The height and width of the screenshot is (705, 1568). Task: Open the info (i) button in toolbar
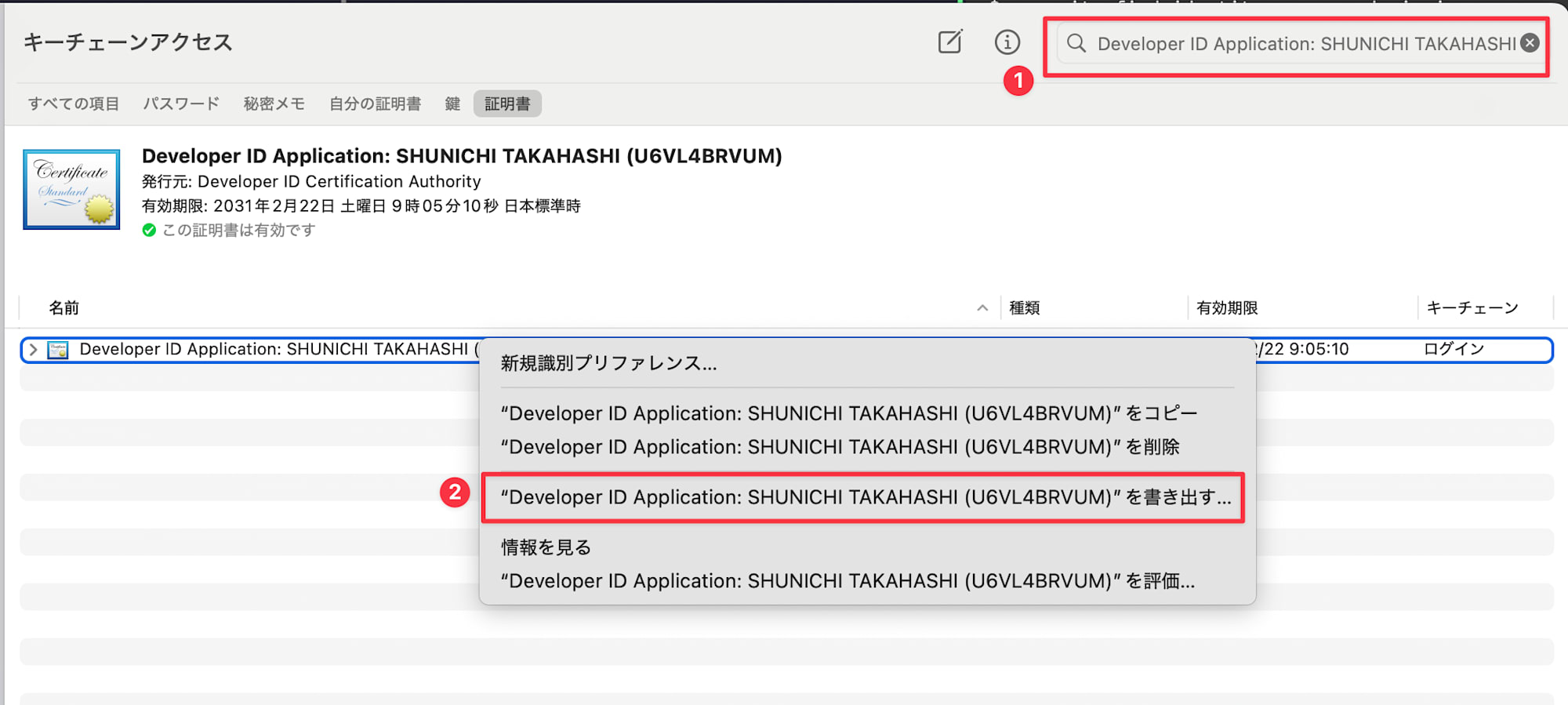click(1007, 42)
